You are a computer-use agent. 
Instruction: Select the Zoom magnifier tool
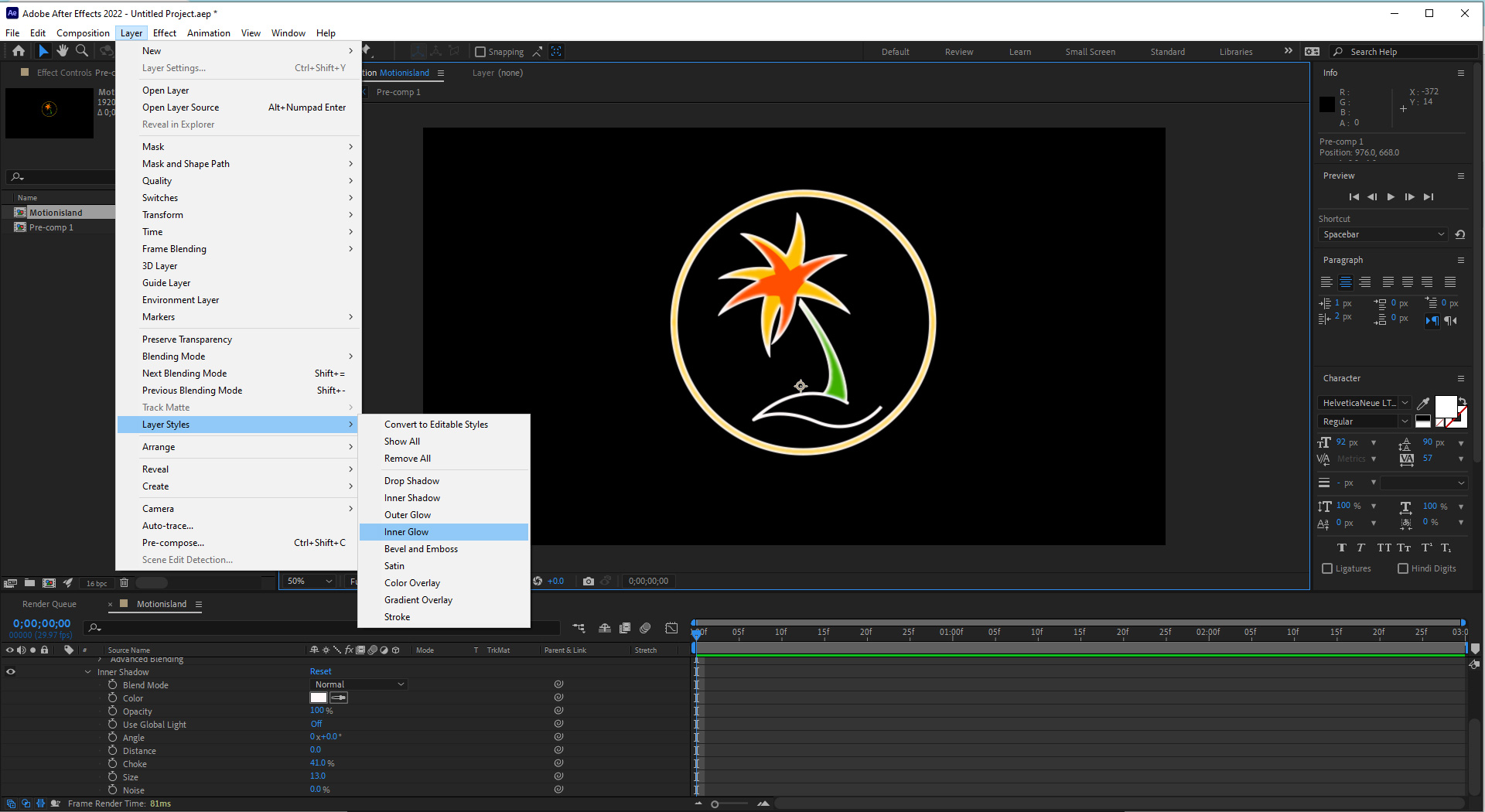(82, 51)
